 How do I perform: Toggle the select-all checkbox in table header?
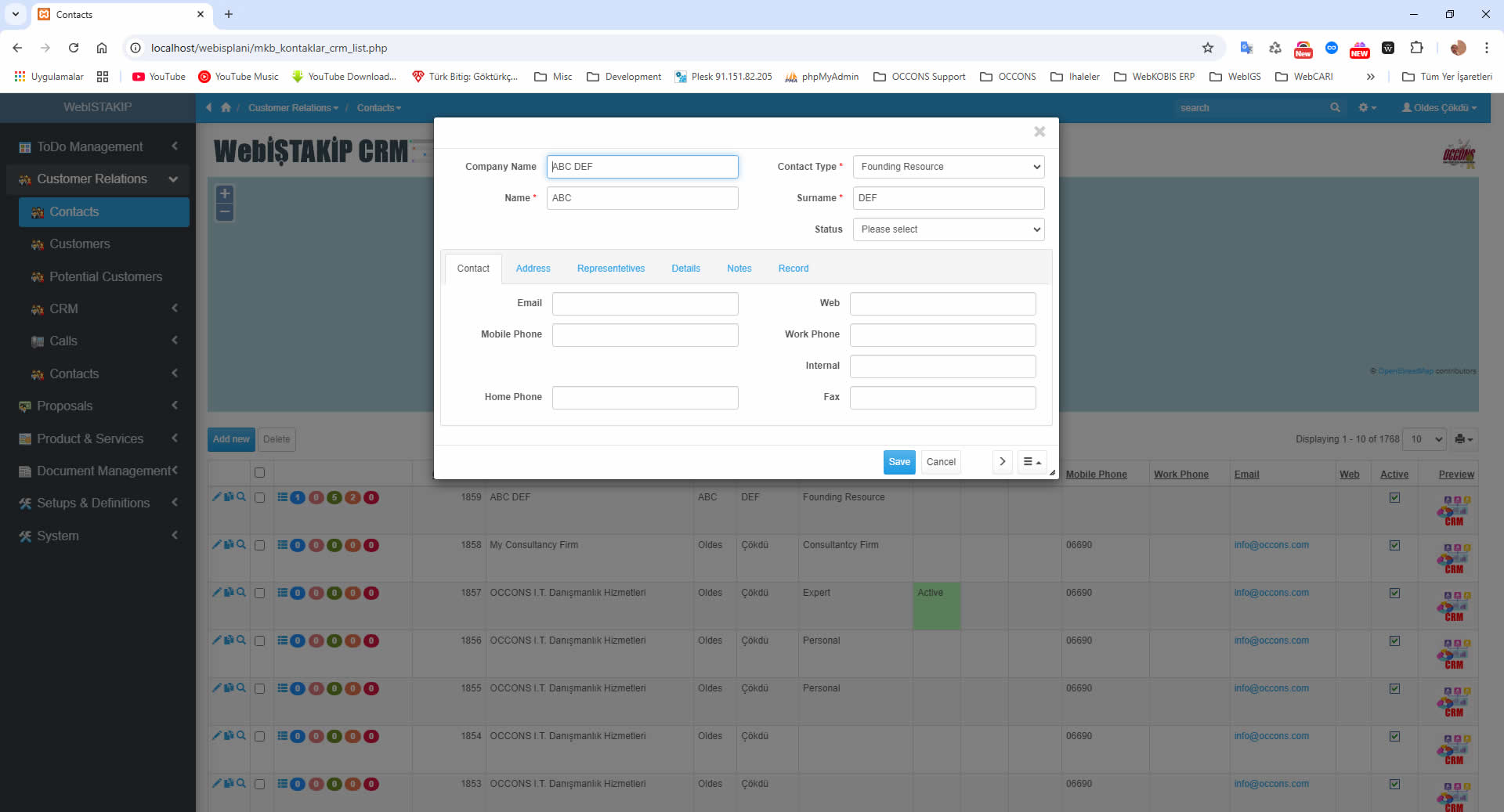(259, 472)
